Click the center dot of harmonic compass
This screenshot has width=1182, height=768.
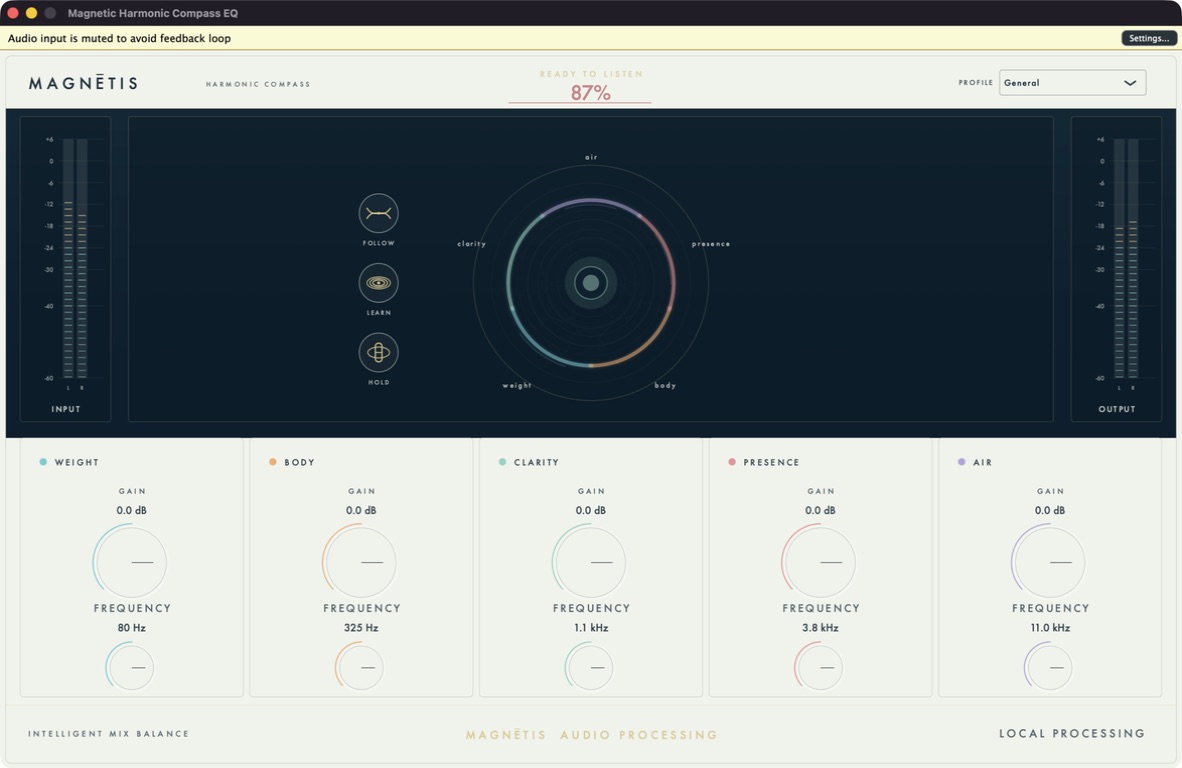[591, 283]
